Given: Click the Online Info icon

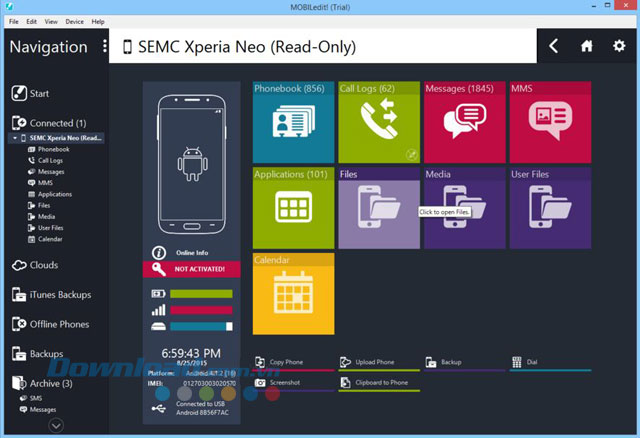Looking at the screenshot, I should [x=159, y=253].
